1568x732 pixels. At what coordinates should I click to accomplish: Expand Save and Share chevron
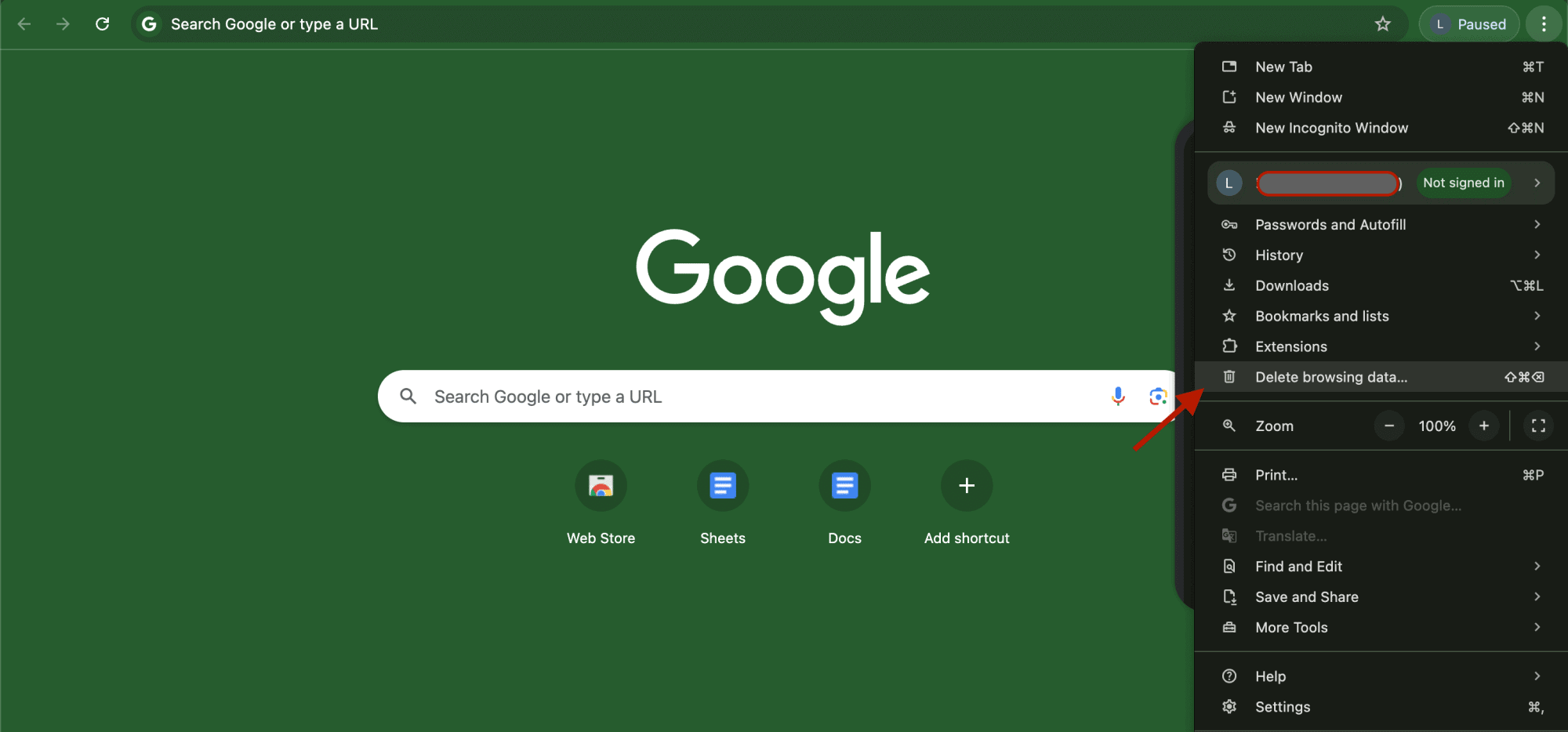tap(1537, 596)
